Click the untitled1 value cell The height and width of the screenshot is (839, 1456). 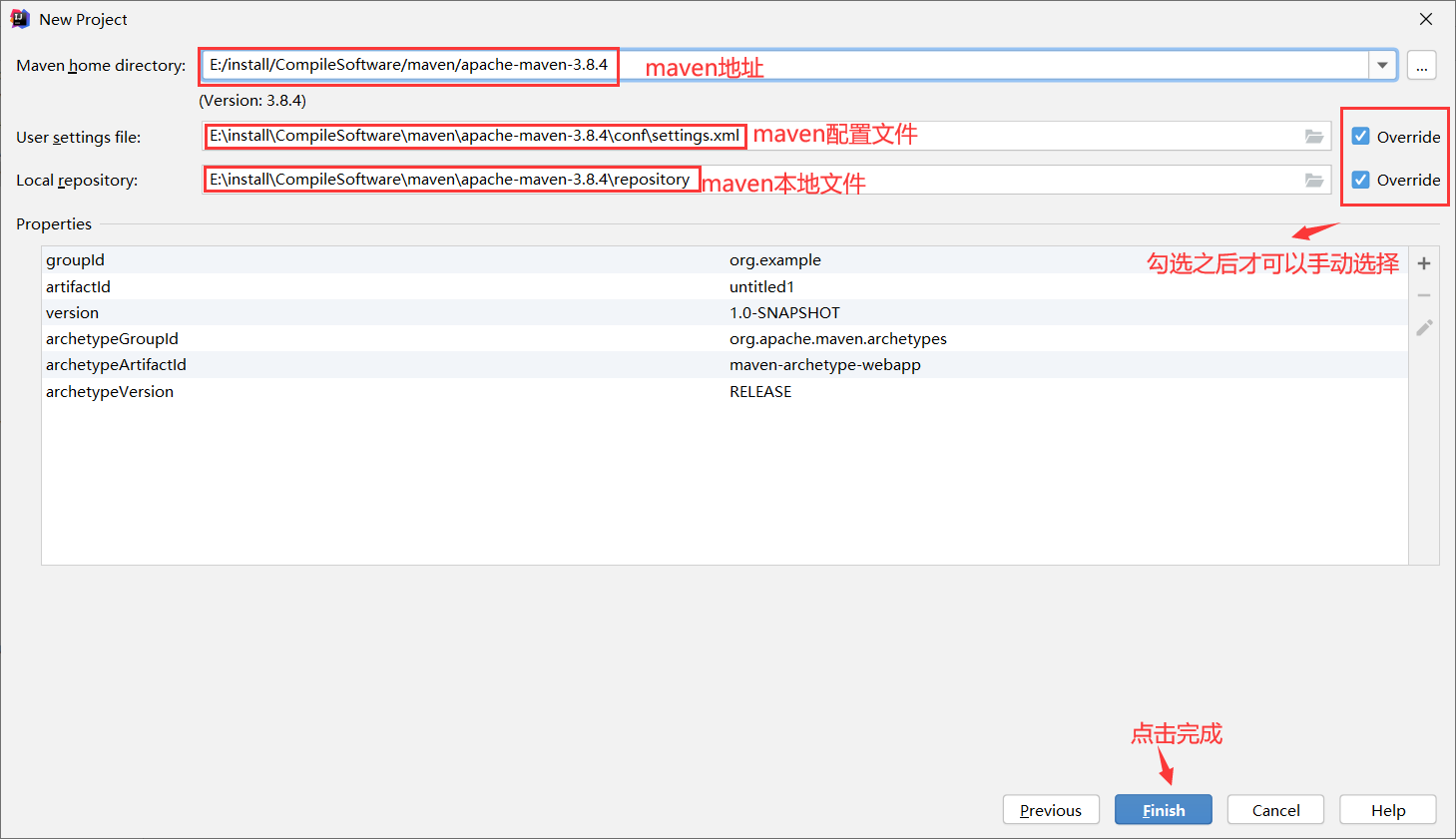761,286
